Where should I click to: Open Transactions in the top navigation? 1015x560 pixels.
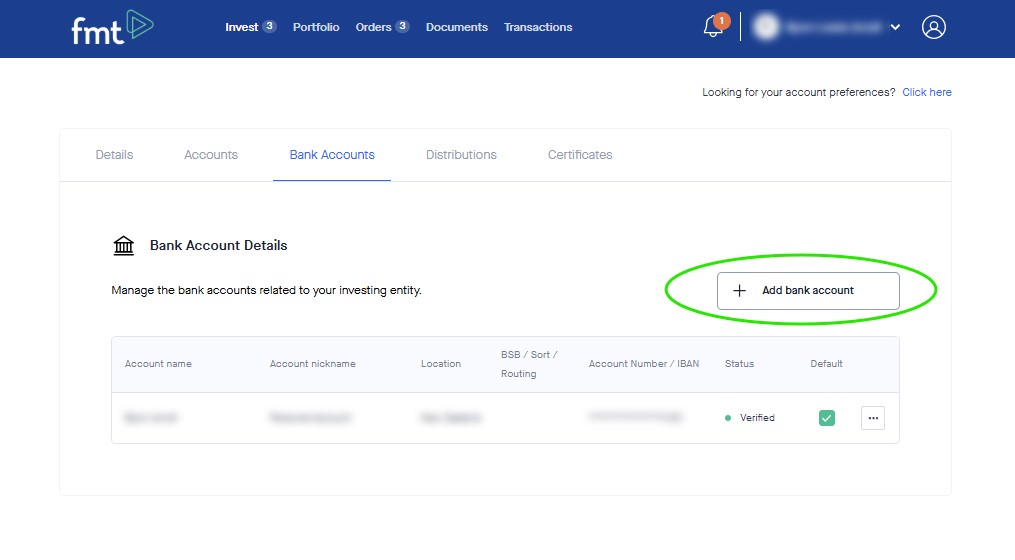[x=538, y=28]
